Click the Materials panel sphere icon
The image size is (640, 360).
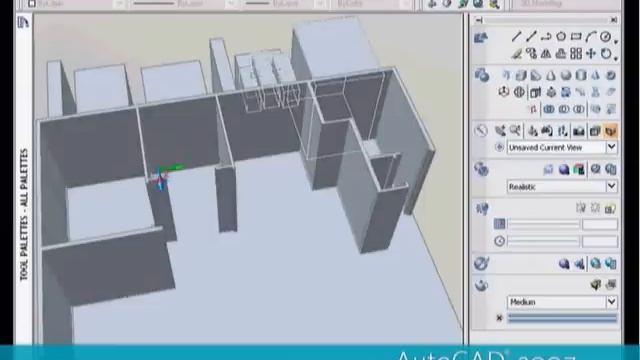(x=564, y=264)
